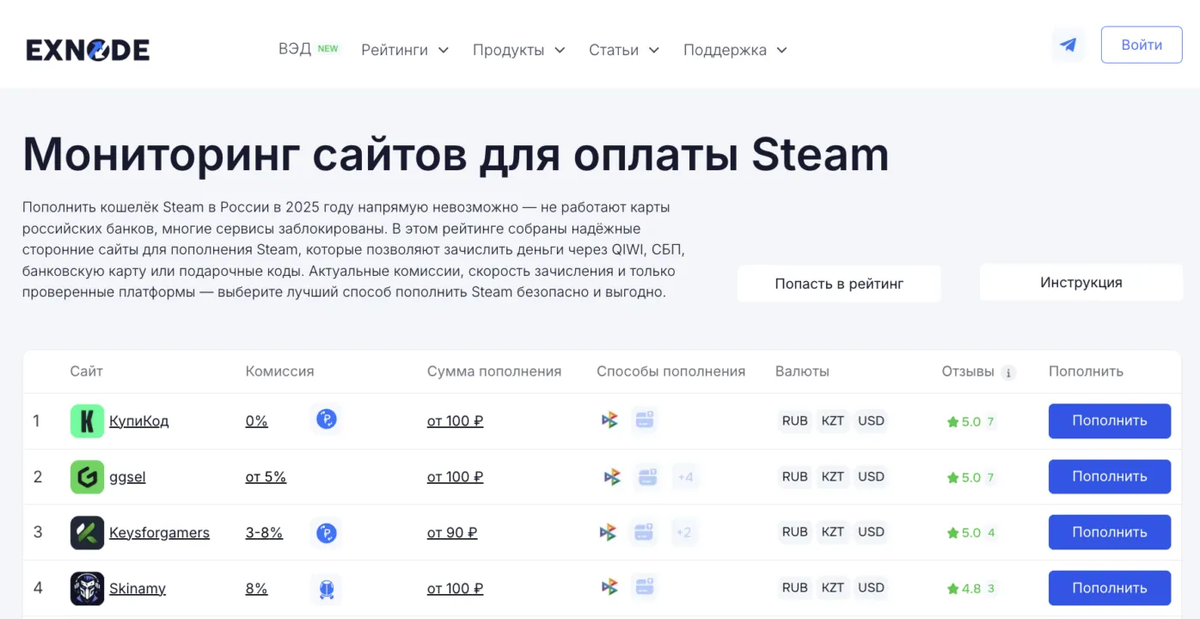1200x619 pixels.
Task: Click the bank card payment icon in ggsel row
Action: point(645,477)
